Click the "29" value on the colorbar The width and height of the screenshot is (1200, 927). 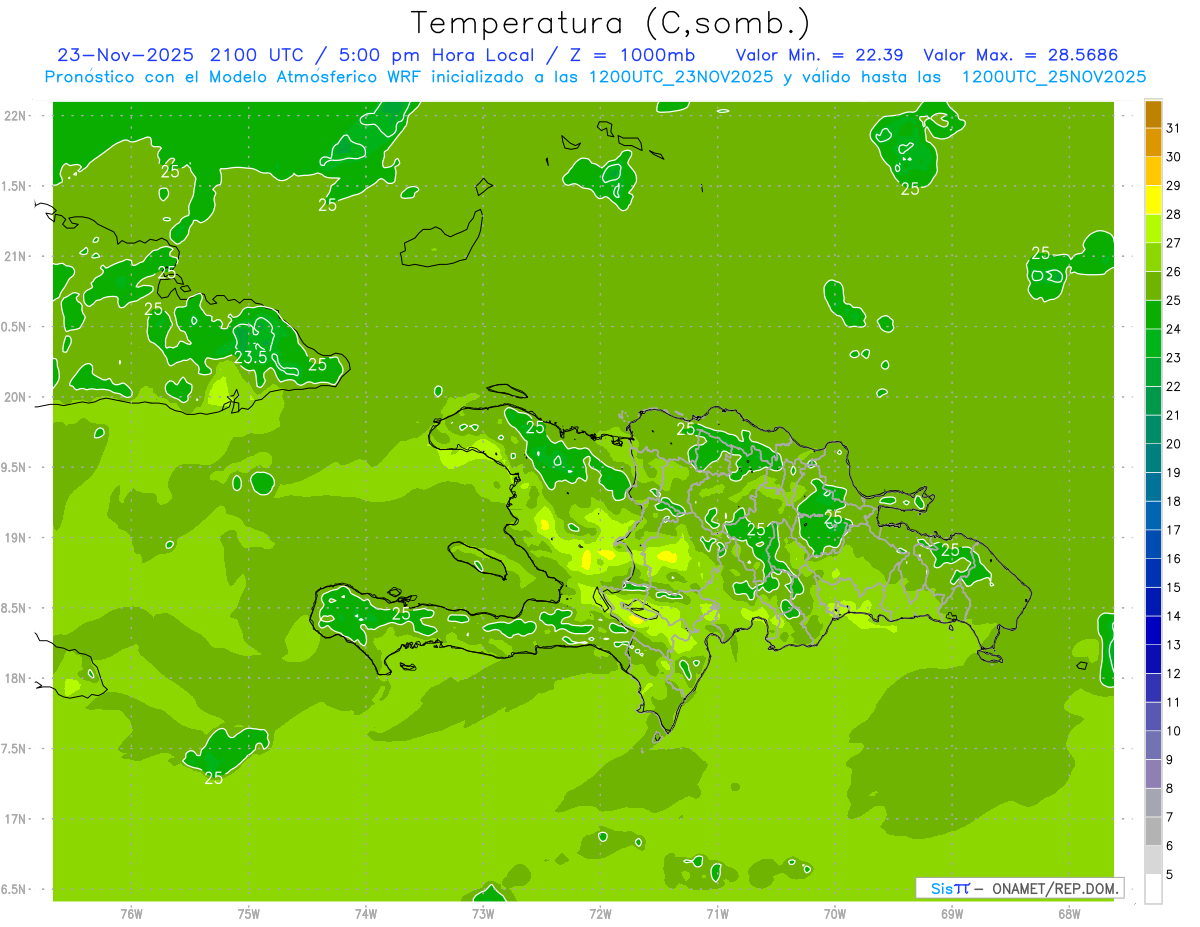(x=1174, y=185)
